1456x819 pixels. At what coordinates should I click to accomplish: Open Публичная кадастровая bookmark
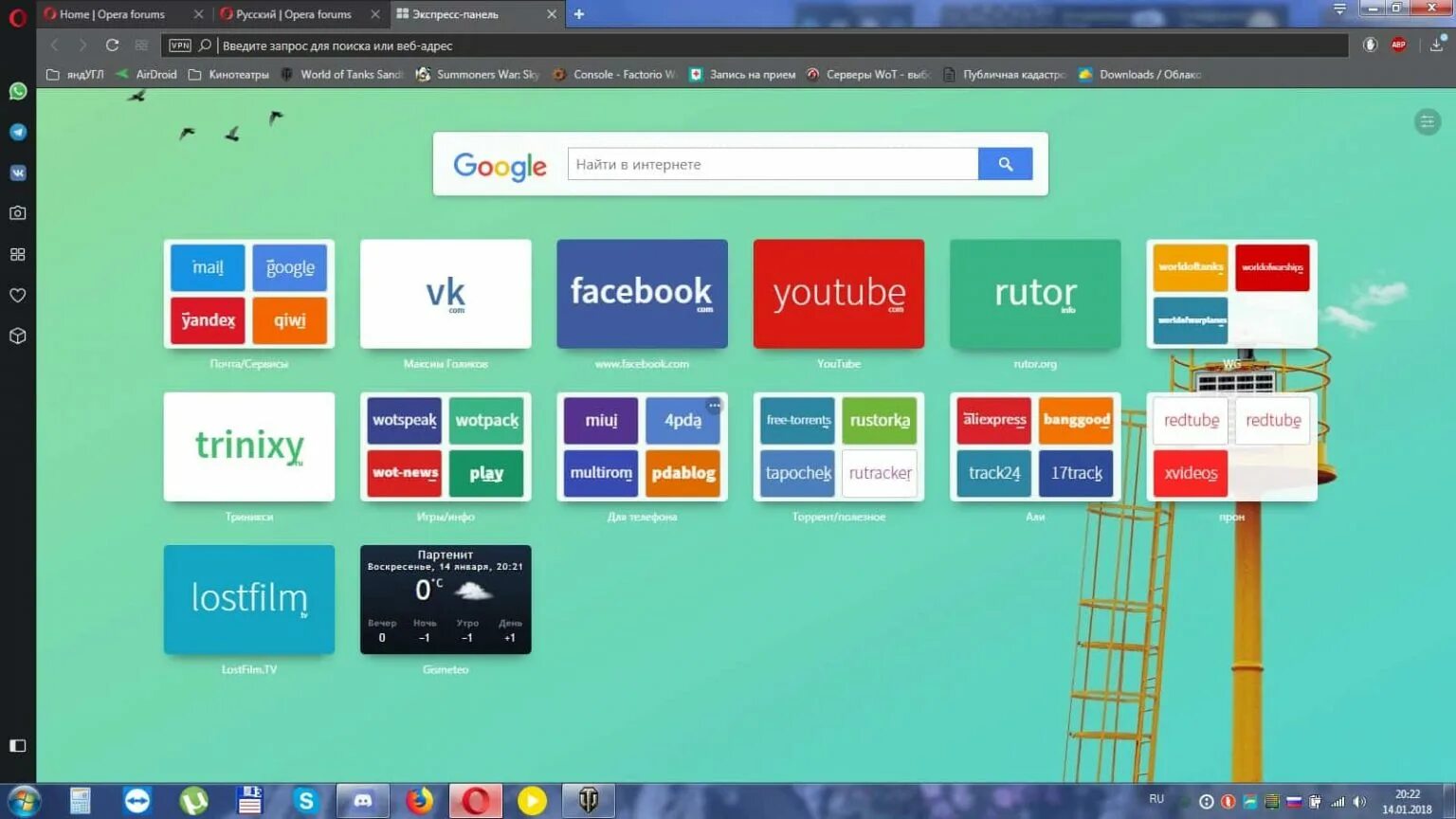point(1004,74)
